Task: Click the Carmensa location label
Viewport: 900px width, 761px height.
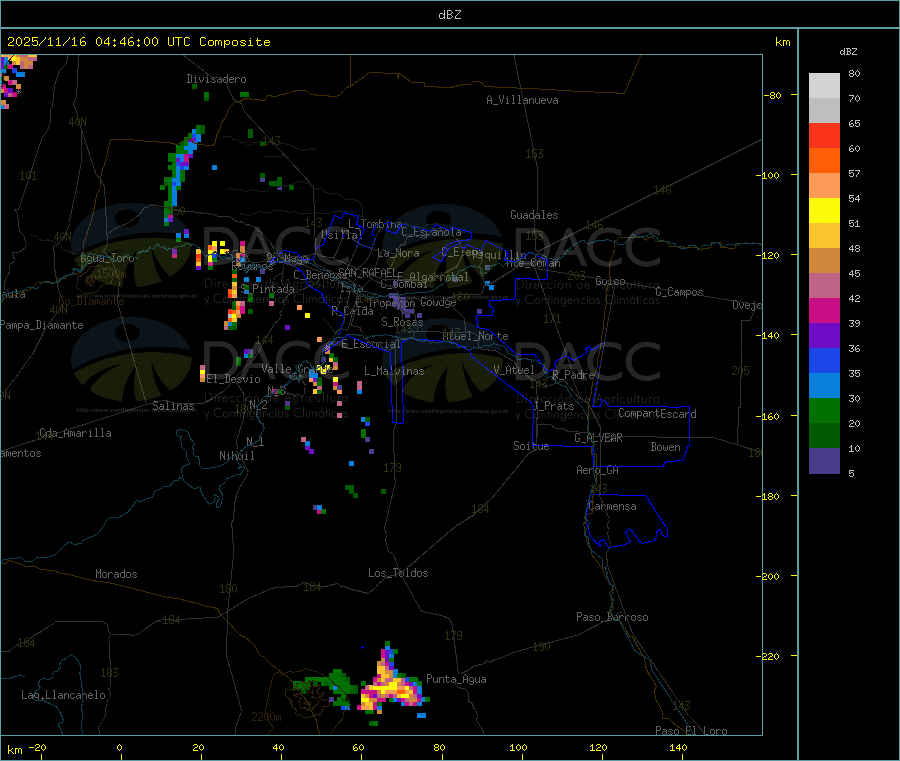Action: [x=612, y=506]
